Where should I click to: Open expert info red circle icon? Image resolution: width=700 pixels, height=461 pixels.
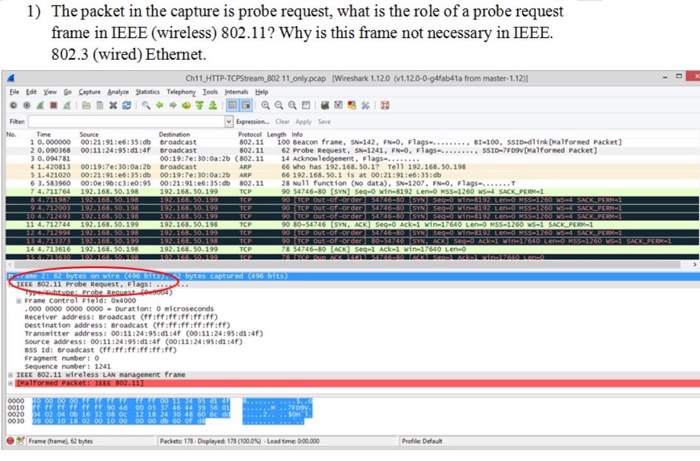[10, 441]
